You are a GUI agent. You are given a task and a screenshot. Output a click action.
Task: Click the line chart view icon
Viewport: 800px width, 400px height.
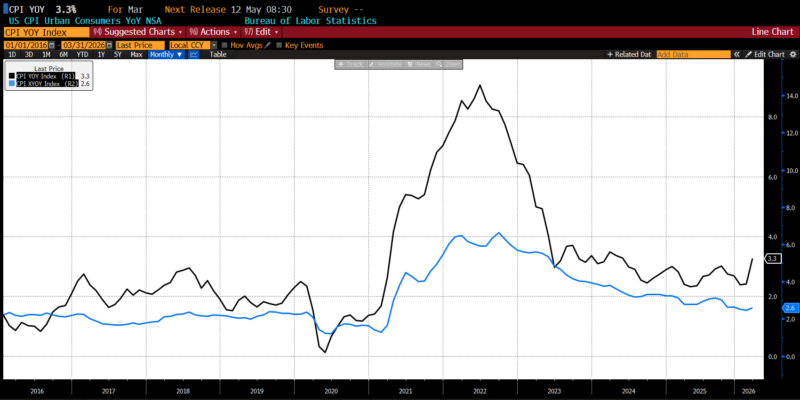pos(193,54)
